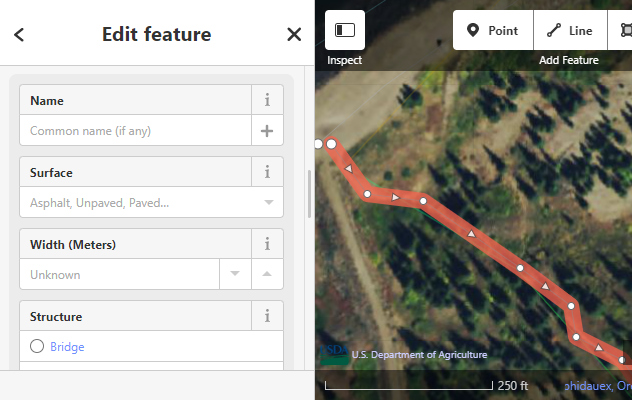Image resolution: width=632 pixels, height=400 pixels.
Task: Select the Bridge structure radio option
Action: click(37, 347)
